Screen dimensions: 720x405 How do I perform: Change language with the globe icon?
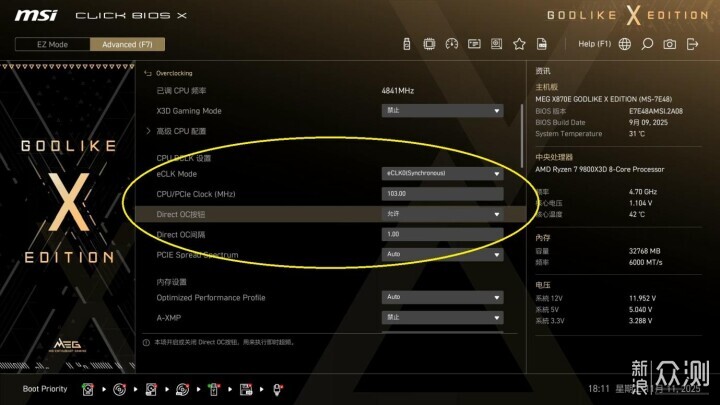[624, 44]
